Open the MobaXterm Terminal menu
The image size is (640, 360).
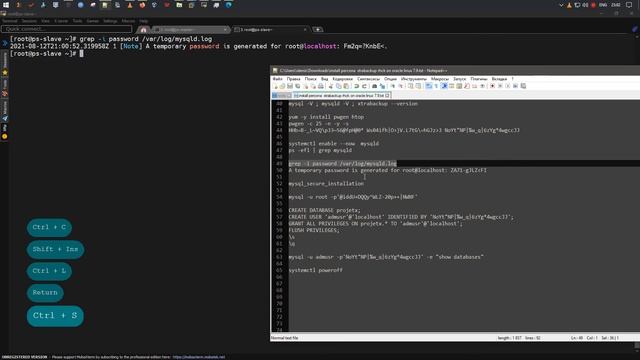coord(10,21)
